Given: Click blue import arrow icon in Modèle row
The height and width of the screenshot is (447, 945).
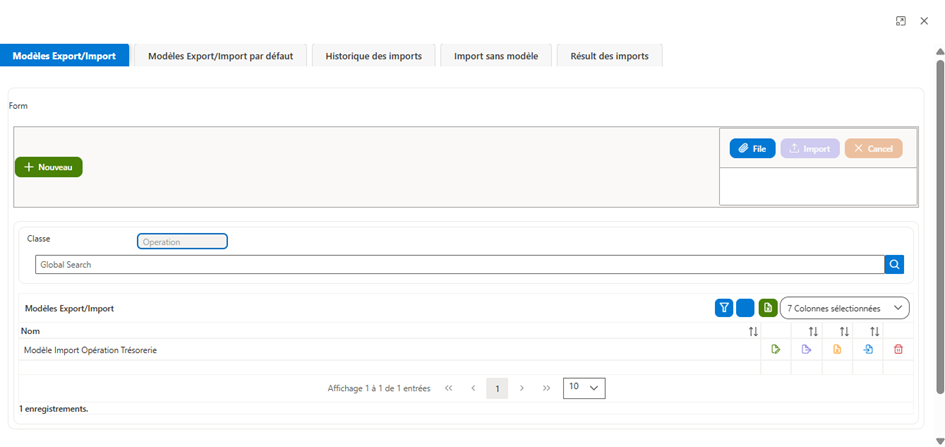Looking at the screenshot, I should tap(868, 349).
